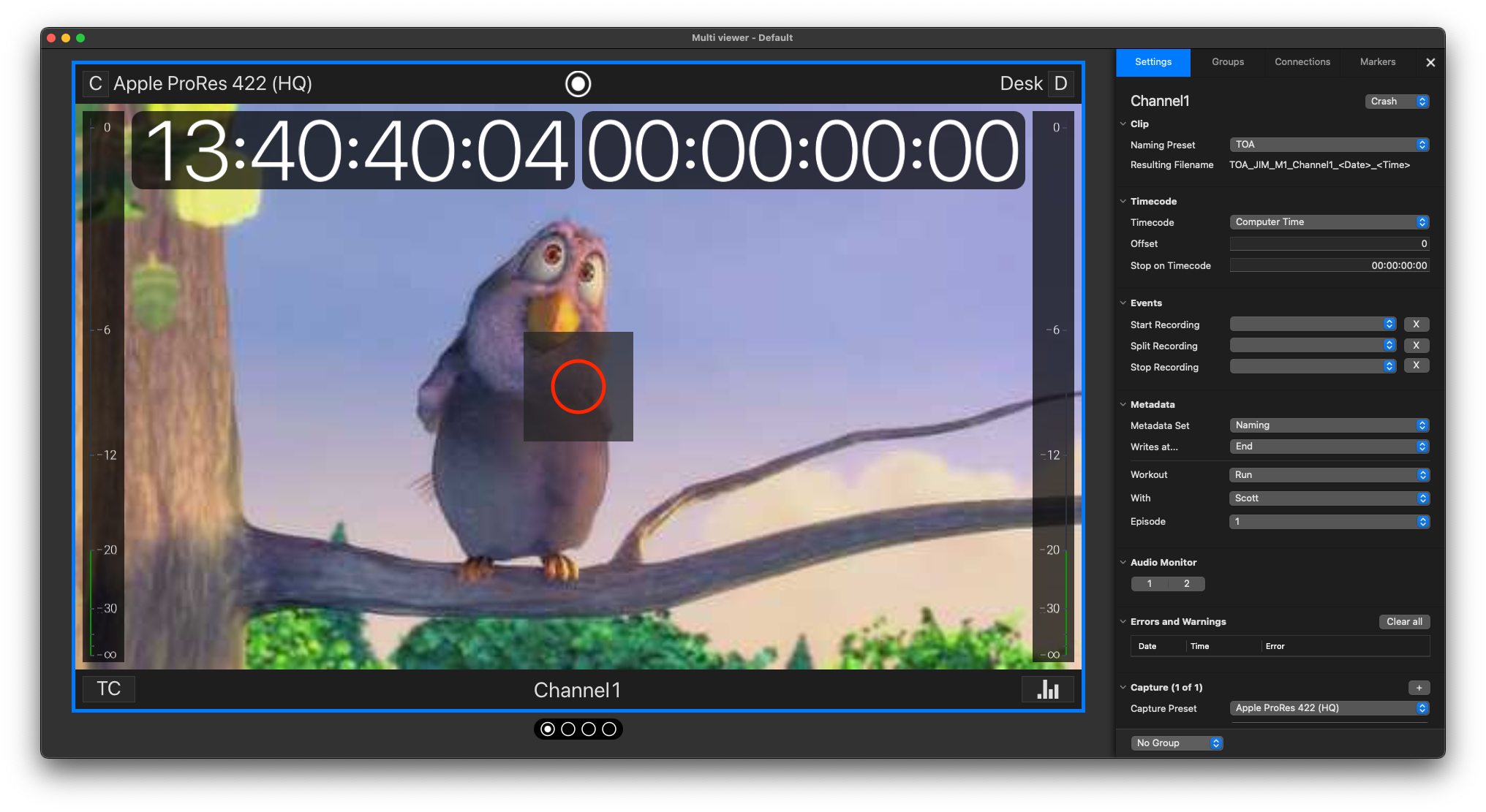This screenshot has height=812, width=1486.
Task: Click the C codec badge
Action: (95, 83)
